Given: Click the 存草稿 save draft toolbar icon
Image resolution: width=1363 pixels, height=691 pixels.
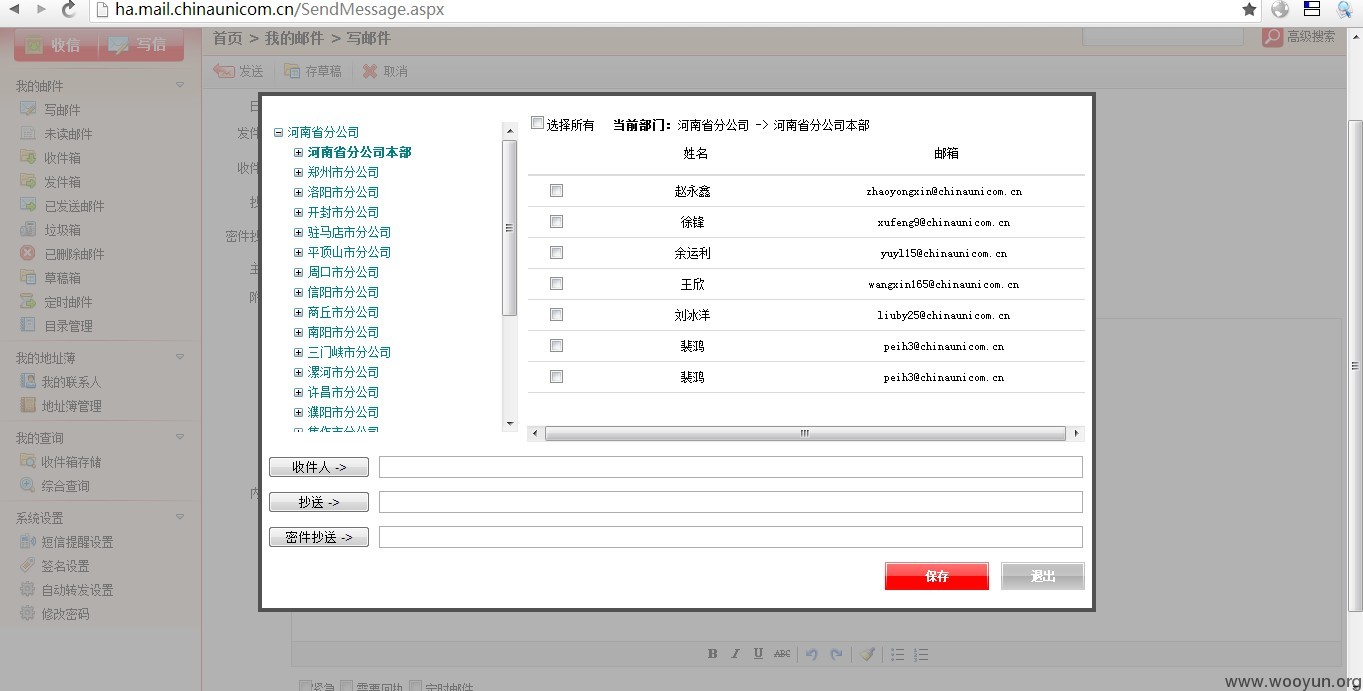Looking at the screenshot, I should point(292,71).
